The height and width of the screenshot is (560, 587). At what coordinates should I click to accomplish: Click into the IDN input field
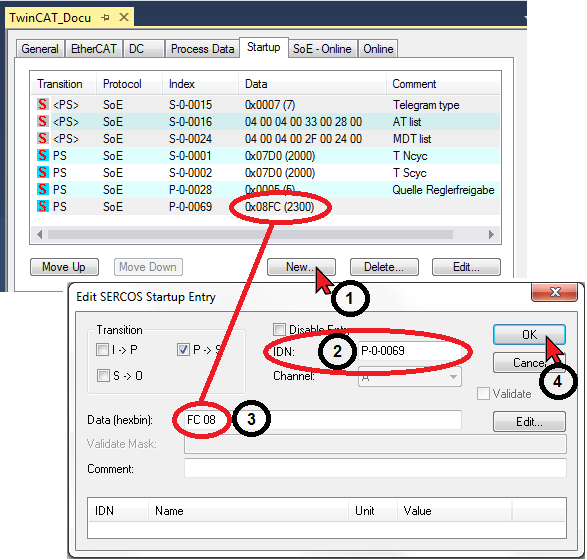pos(410,351)
